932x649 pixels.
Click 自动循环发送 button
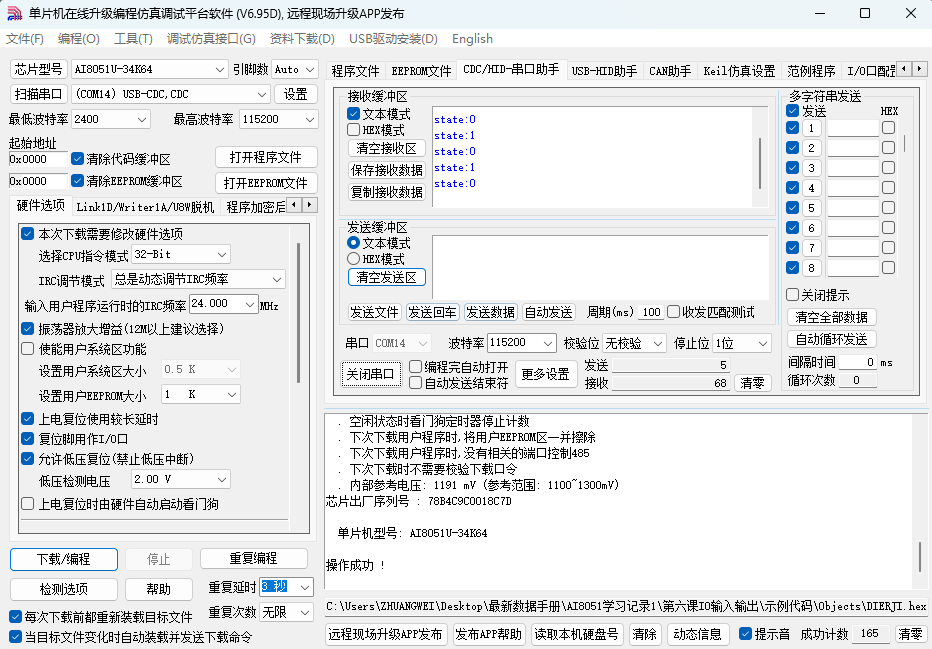[x=832, y=339]
